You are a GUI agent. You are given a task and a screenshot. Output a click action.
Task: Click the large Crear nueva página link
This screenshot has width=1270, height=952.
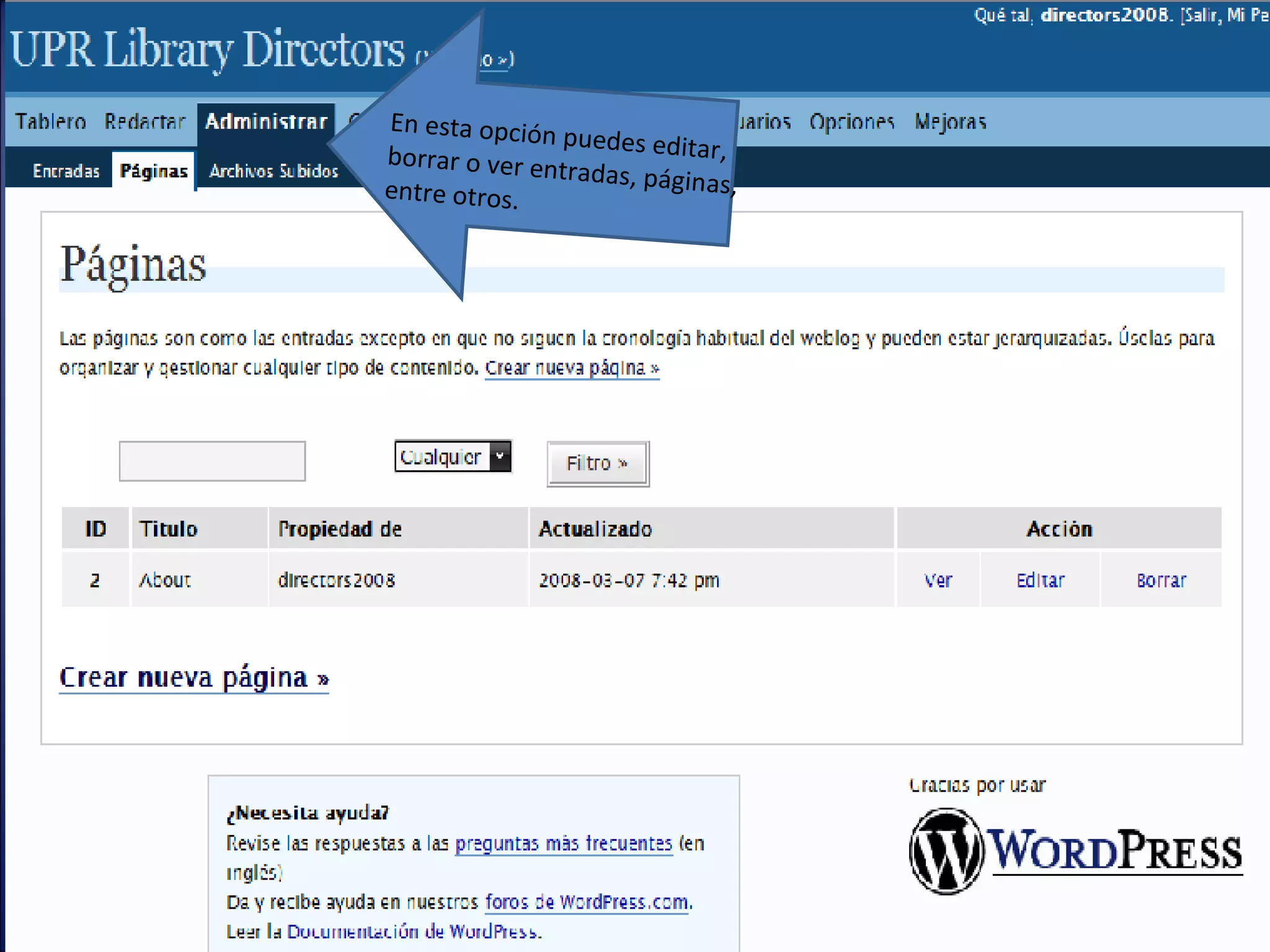tap(193, 678)
